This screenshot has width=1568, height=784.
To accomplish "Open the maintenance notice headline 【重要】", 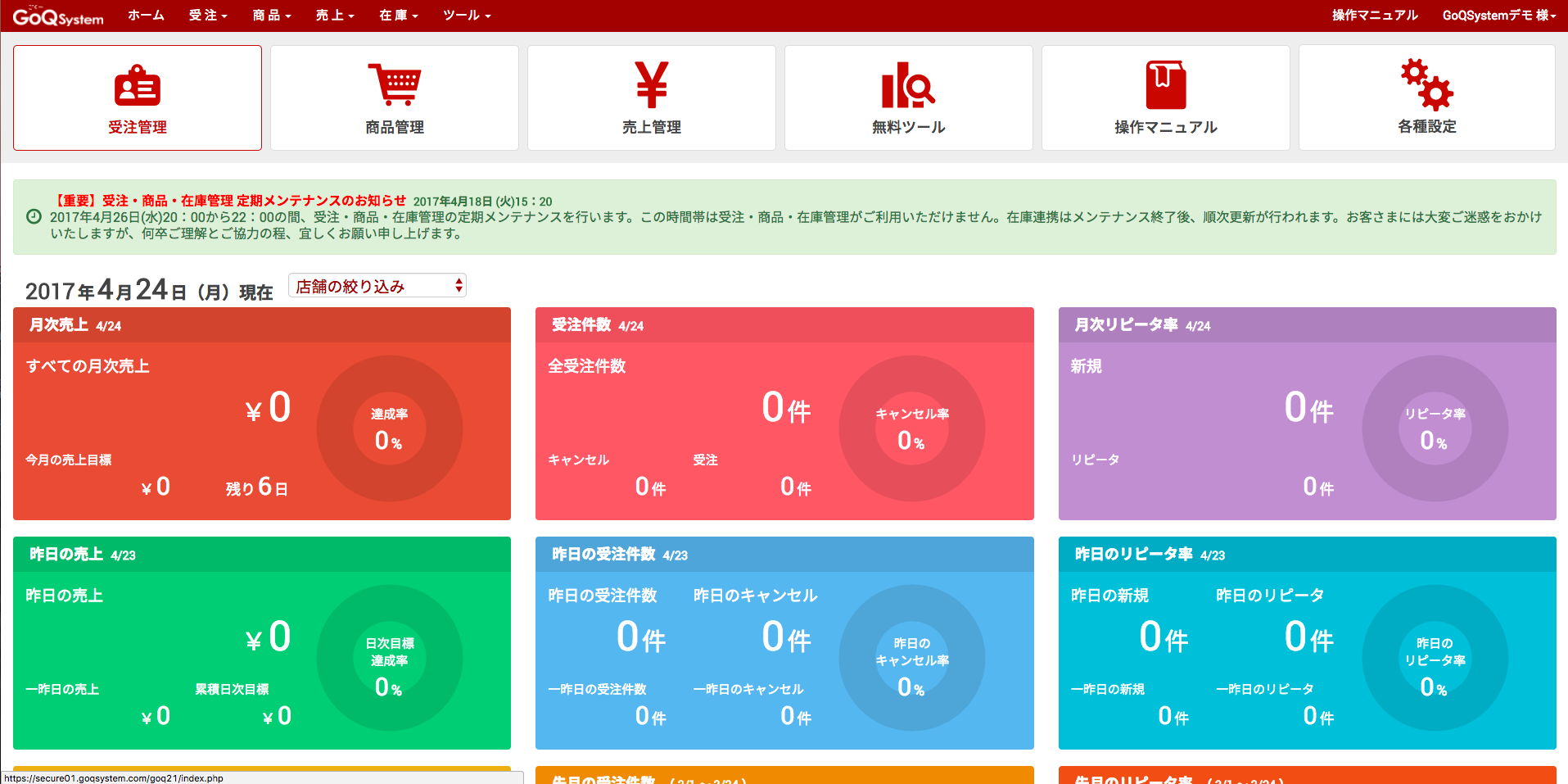I will pyautogui.click(x=228, y=201).
